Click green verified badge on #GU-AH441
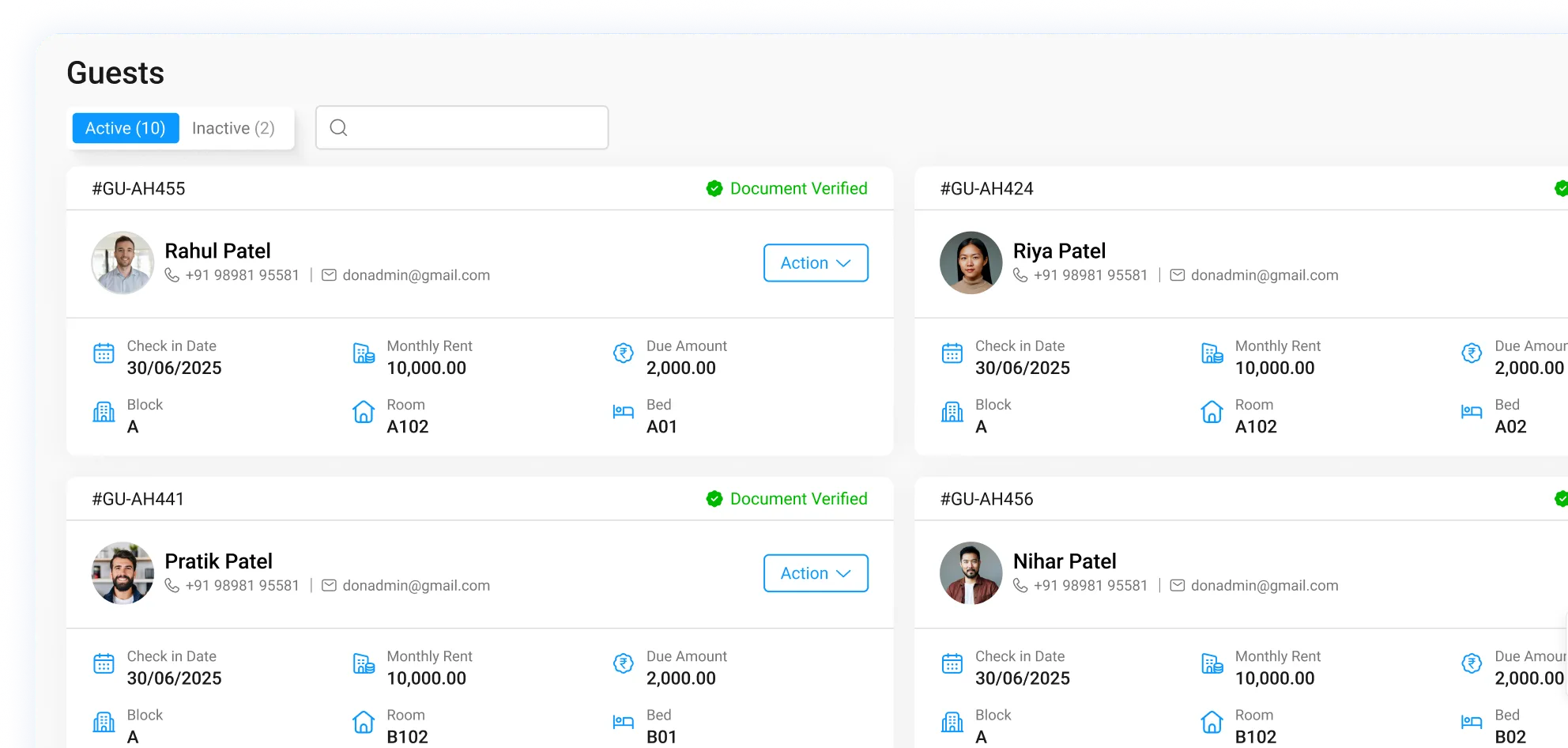Viewport: 1568px width, 748px height. [x=714, y=499]
